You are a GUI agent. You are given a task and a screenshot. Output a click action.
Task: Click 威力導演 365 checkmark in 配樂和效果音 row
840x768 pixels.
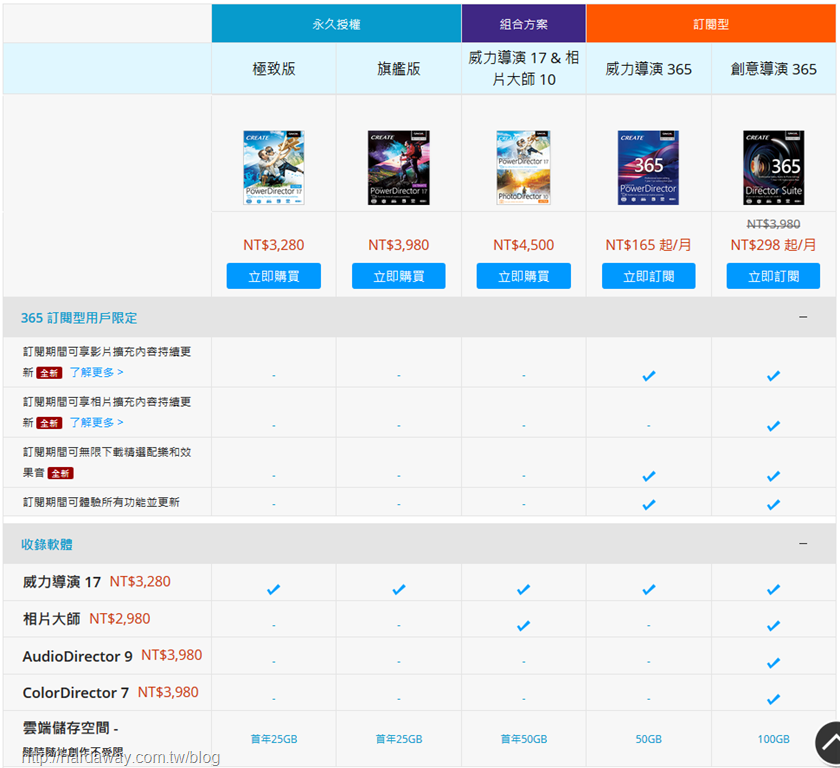648,476
